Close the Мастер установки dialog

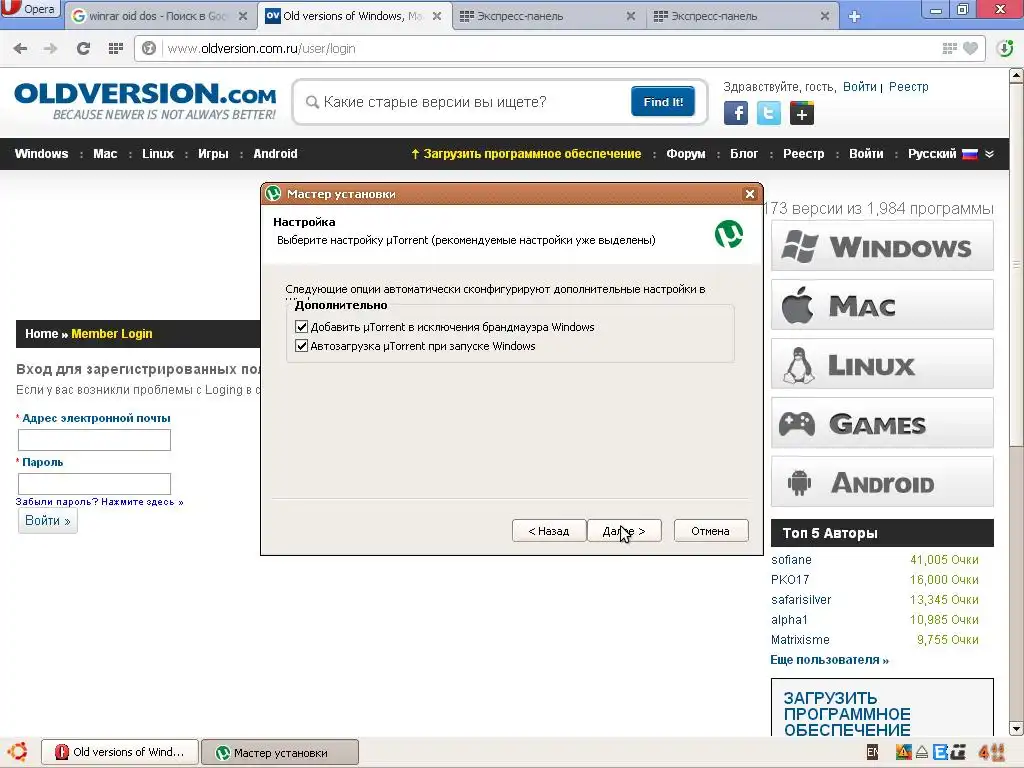pos(750,194)
